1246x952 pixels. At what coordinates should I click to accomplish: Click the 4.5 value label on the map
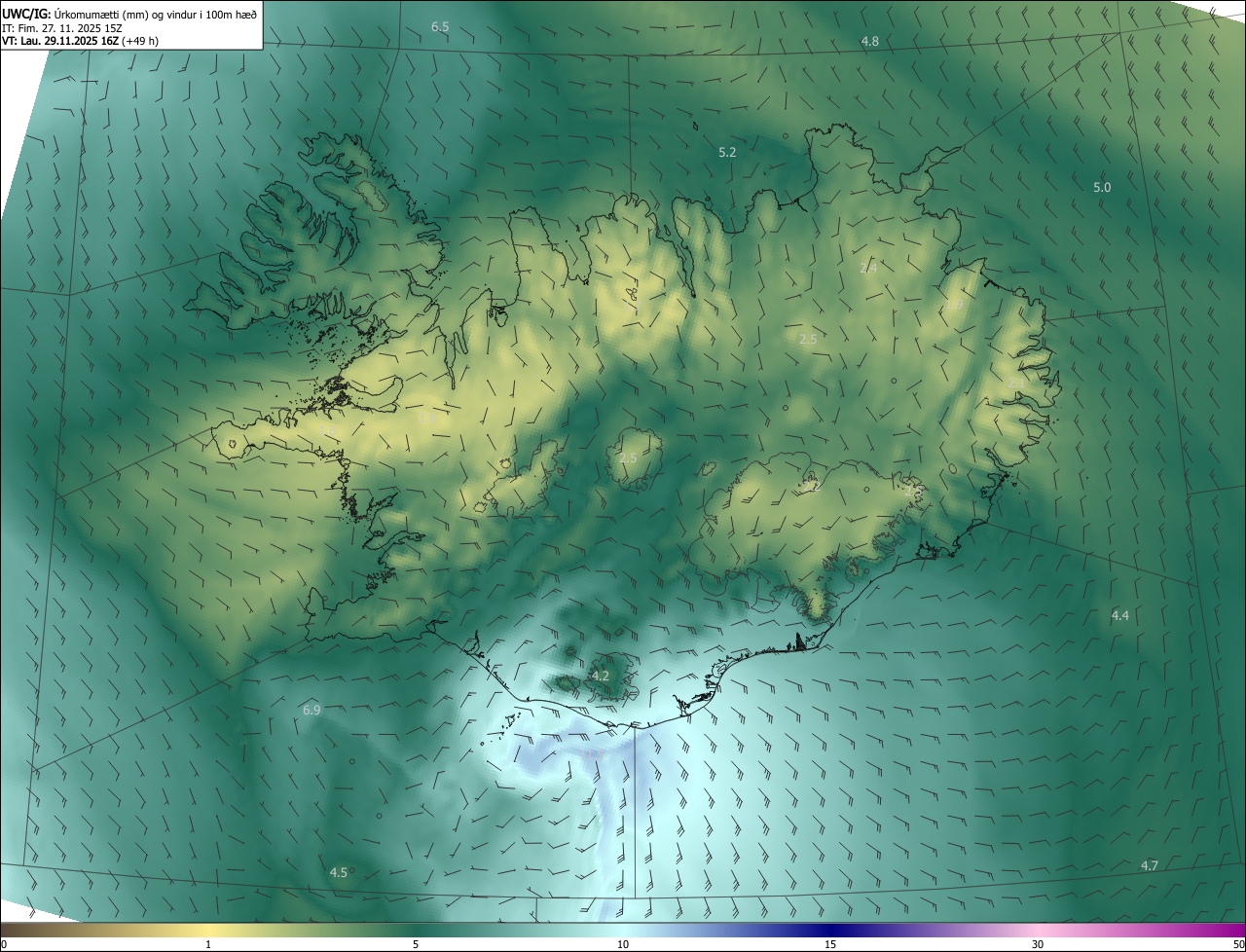click(x=339, y=872)
